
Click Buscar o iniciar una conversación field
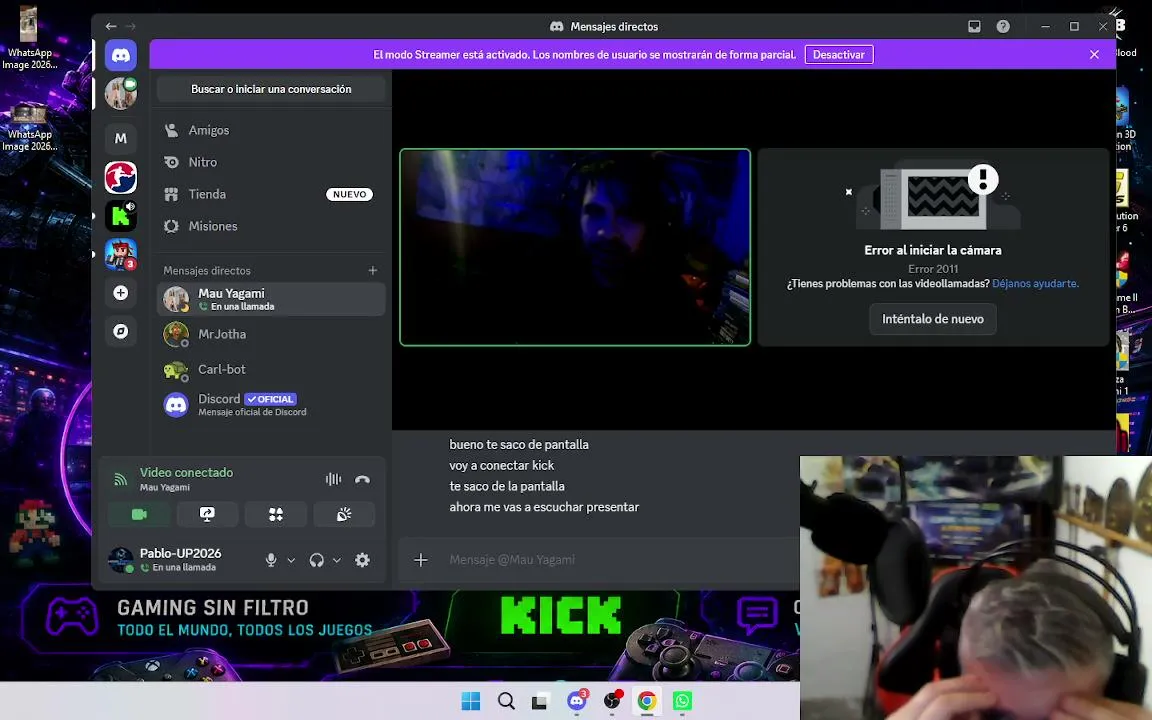point(271,89)
